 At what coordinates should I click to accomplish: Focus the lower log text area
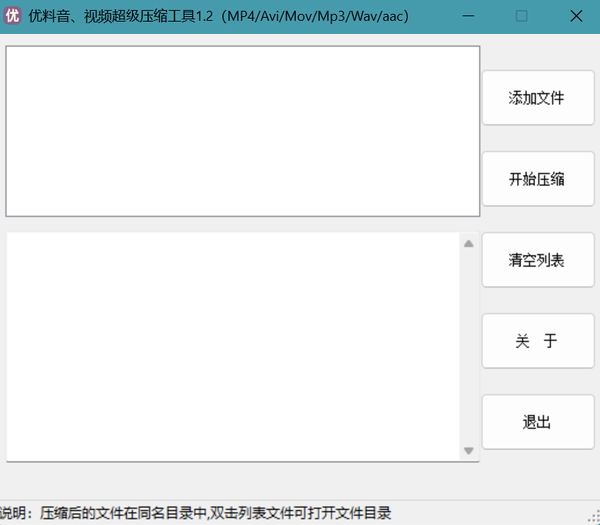233,347
